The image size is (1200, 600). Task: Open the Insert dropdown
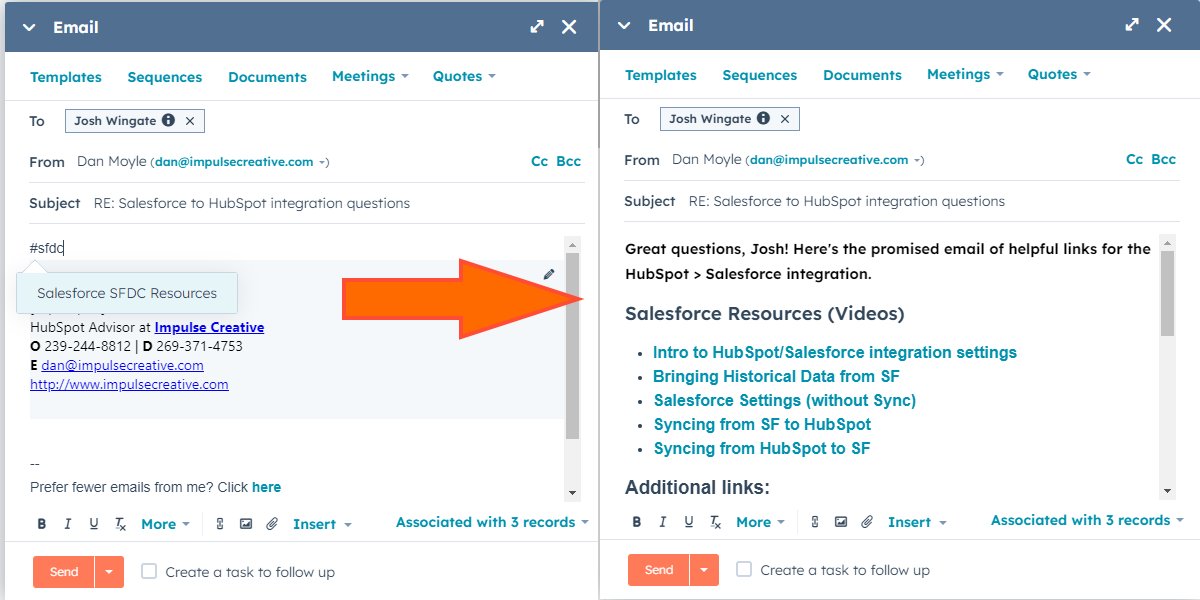[x=313, y=523]
